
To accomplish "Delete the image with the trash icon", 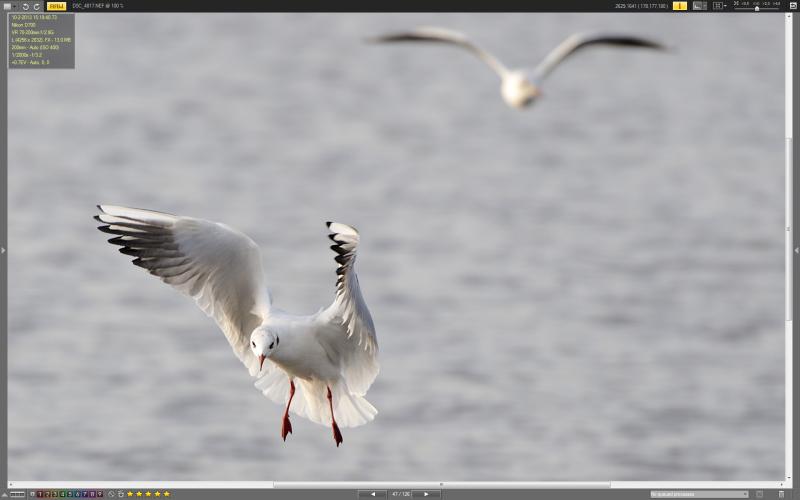I will coord(781,494).
